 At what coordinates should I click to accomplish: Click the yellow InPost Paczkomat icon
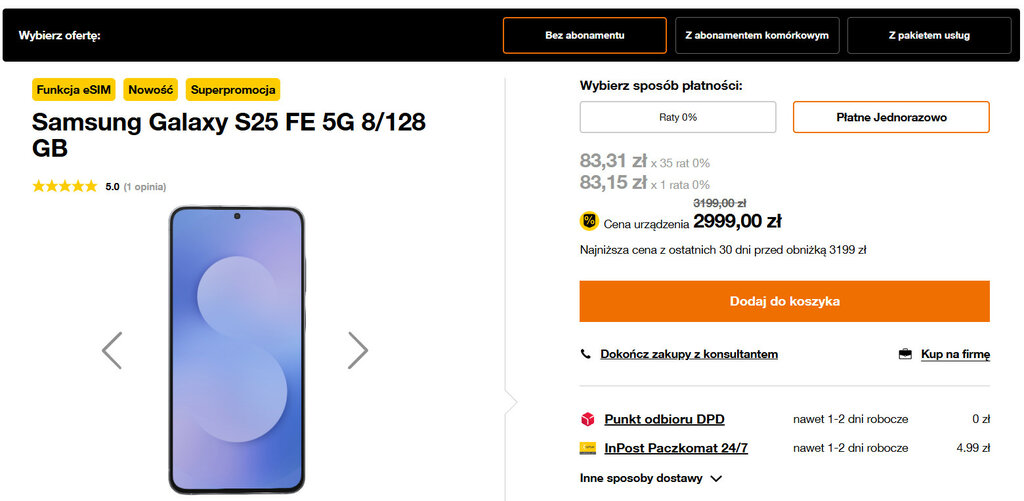587,448
